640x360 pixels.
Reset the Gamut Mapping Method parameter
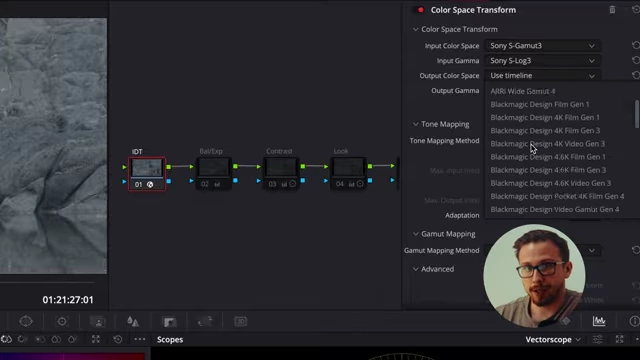(x=636, y=250)
